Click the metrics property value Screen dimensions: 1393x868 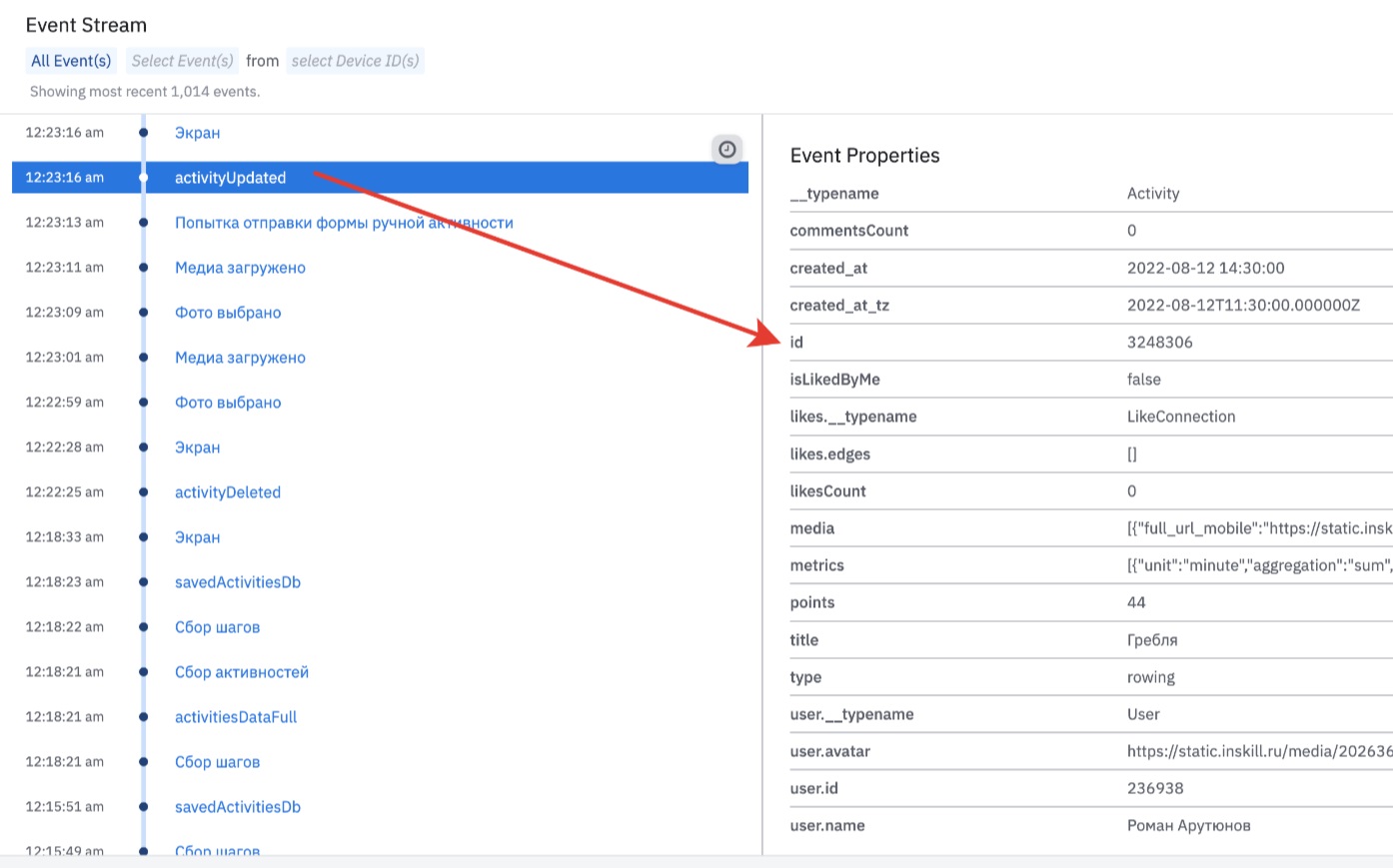point(1258,565)
